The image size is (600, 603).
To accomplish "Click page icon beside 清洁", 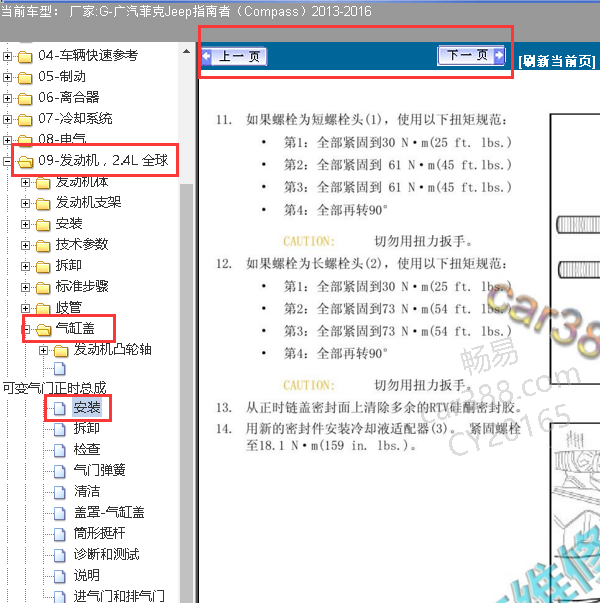I will point(60,492).
